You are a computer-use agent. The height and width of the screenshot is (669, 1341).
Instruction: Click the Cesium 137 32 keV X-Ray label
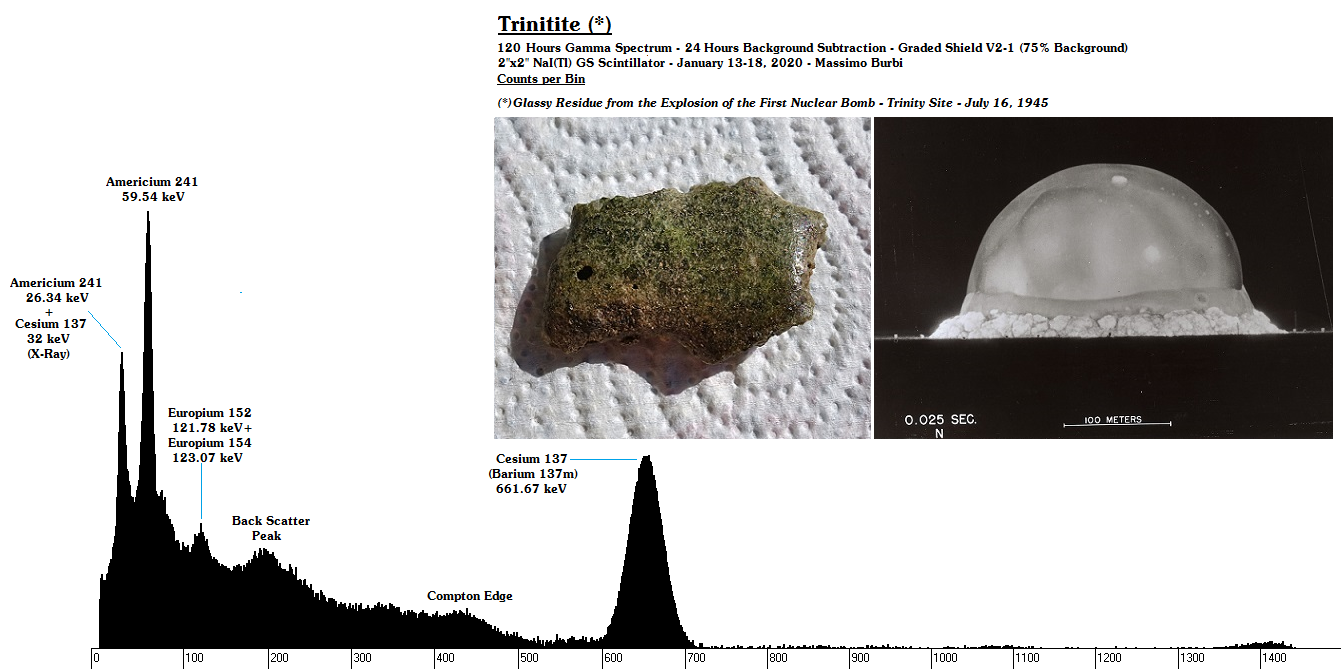[x=50, y=338]
